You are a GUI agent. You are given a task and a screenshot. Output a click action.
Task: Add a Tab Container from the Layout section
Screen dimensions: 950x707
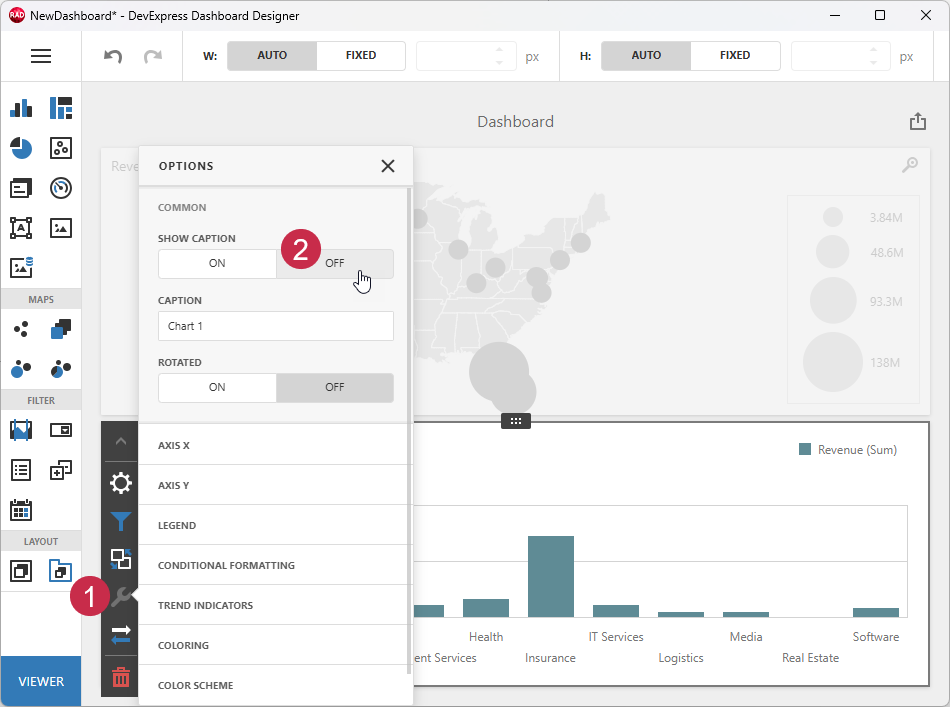(60, 570)
